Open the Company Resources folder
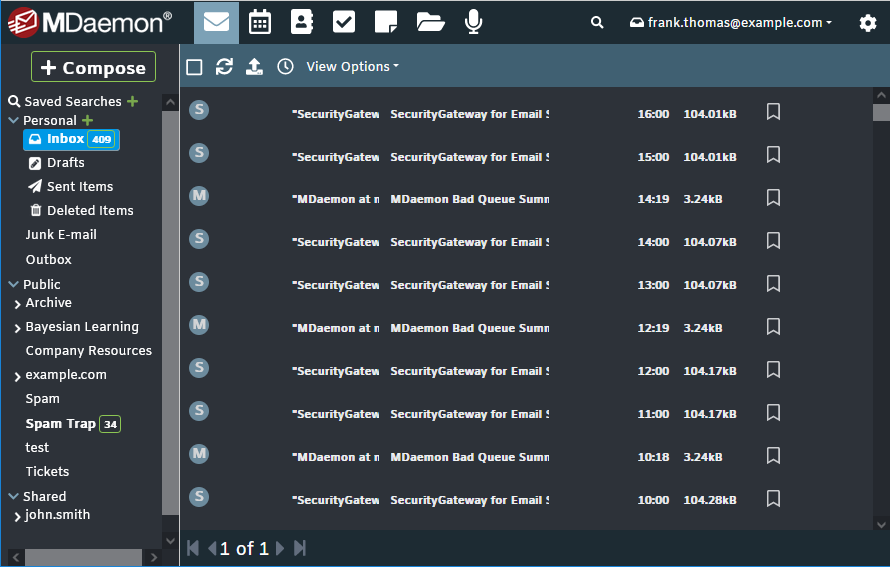 pos(89,351)
